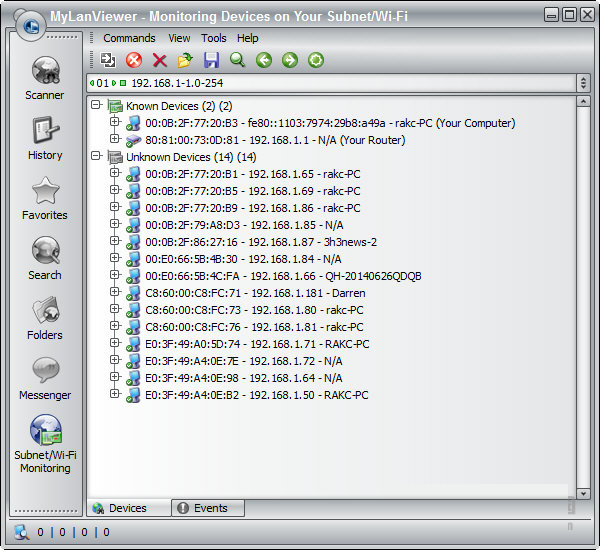600x550 pixels.
Task: Go to Favorites in the sidebar
Action: tap(44, 198)
